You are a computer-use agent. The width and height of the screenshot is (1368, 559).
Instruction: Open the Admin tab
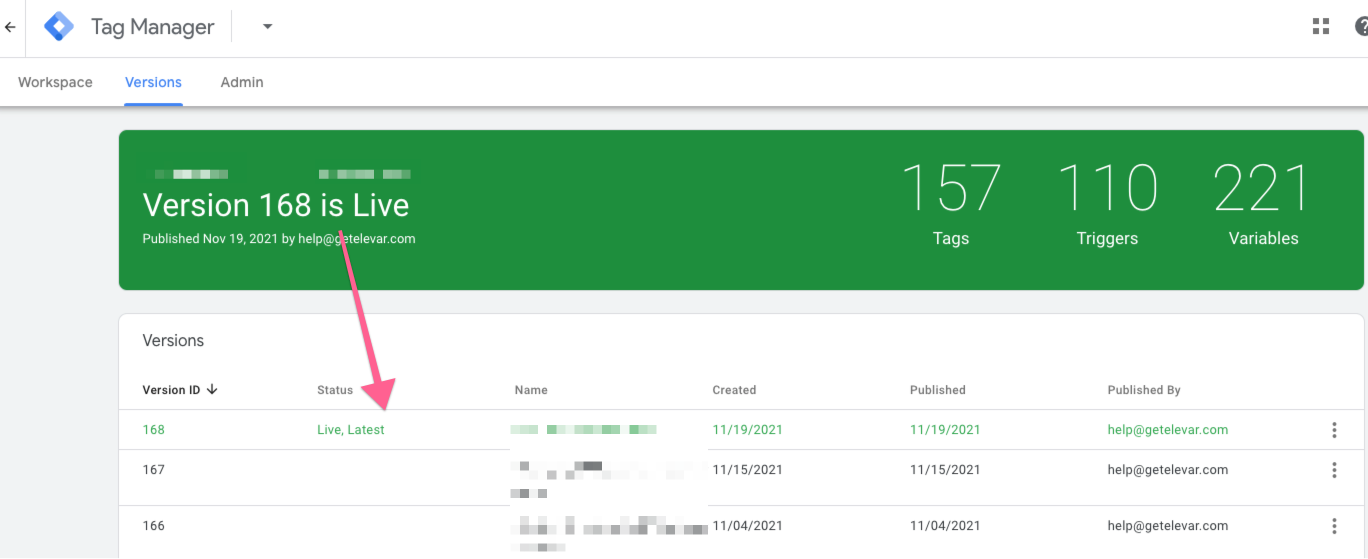click(x=242, y=82)
